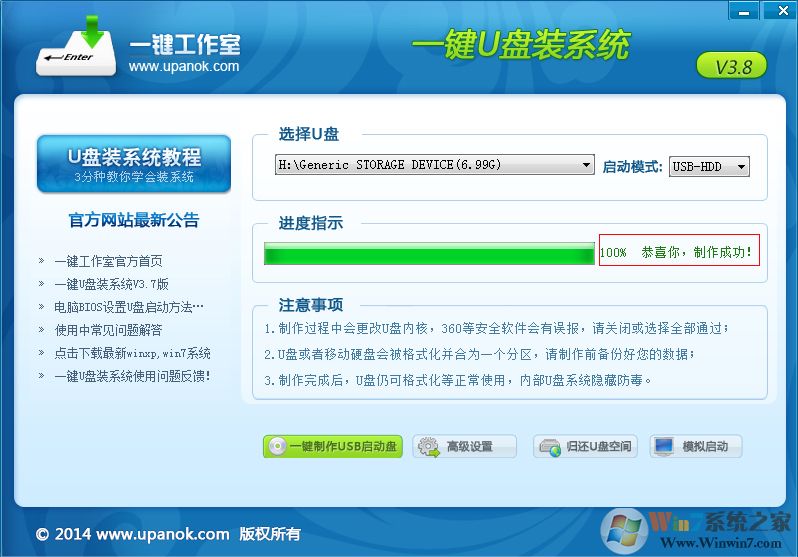Click 一键制作USB启动盘 button

[x=333, y=447]
